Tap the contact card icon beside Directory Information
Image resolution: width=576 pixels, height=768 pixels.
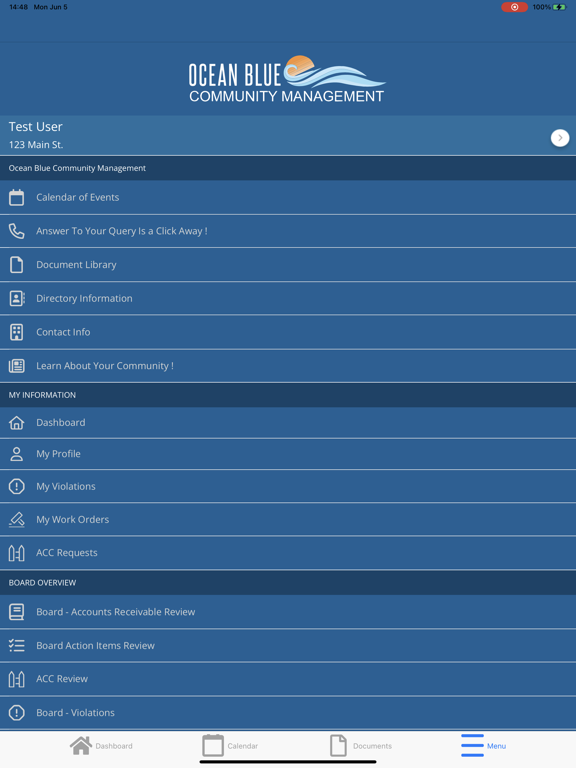pos(17,298)
